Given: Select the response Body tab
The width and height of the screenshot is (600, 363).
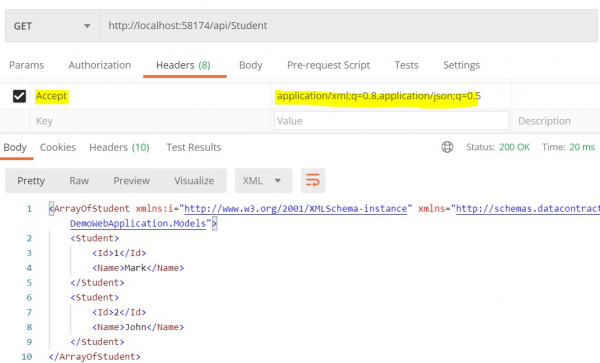Looking at the screenshot, I should point(15,147).
